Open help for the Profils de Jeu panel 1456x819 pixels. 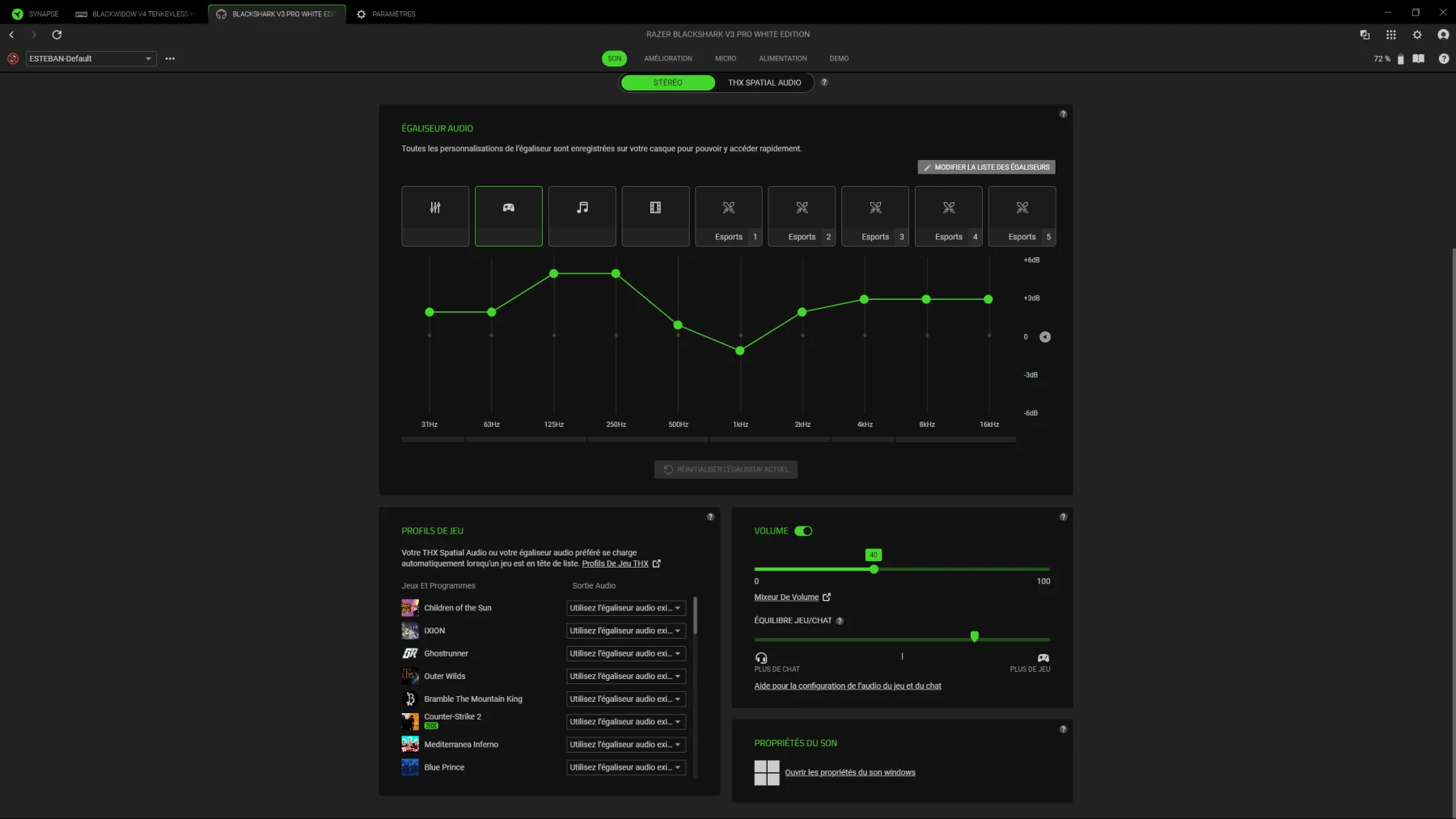coord(710,517)
